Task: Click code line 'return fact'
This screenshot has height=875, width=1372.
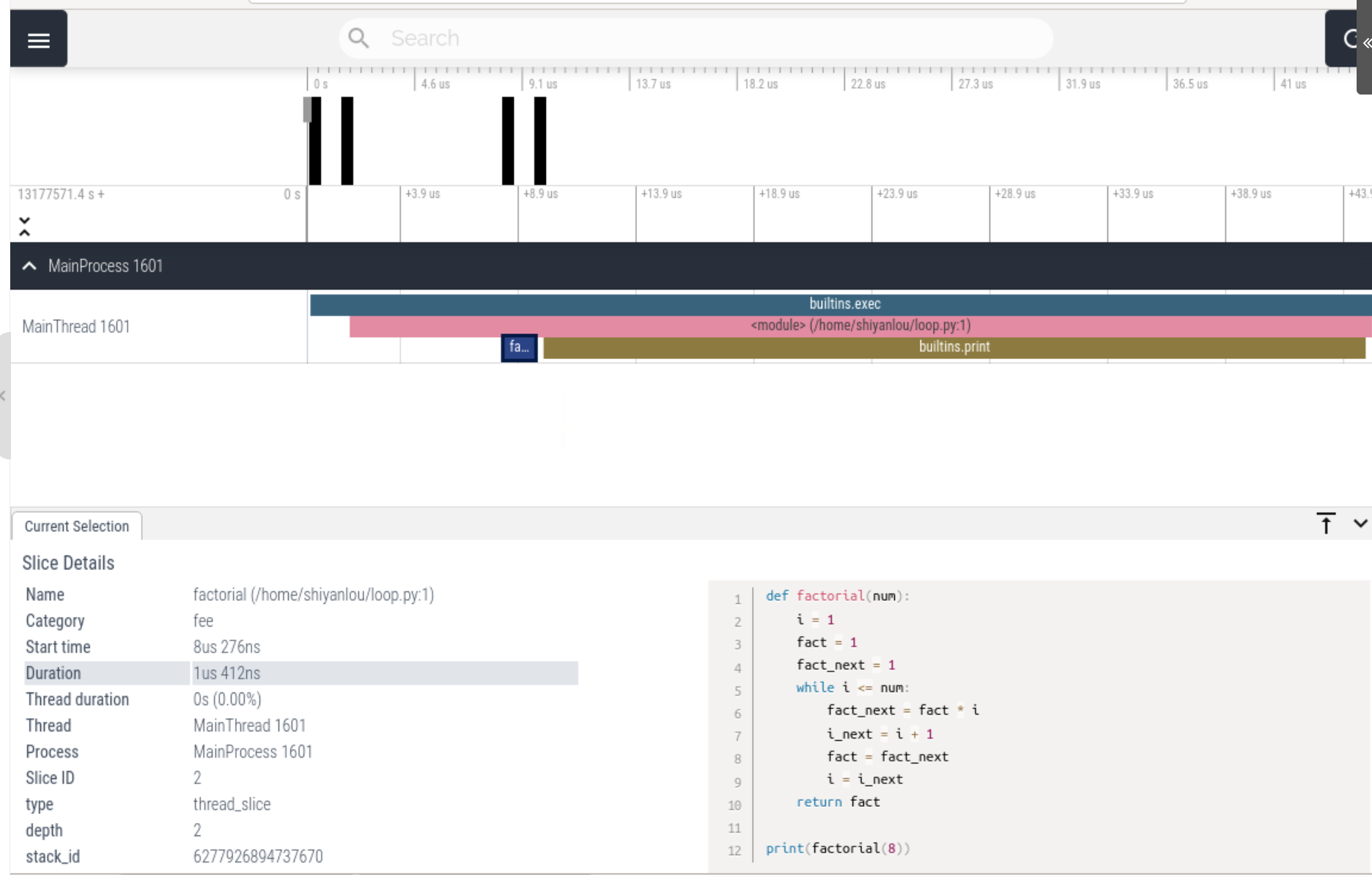Action: tap(838, 802)
